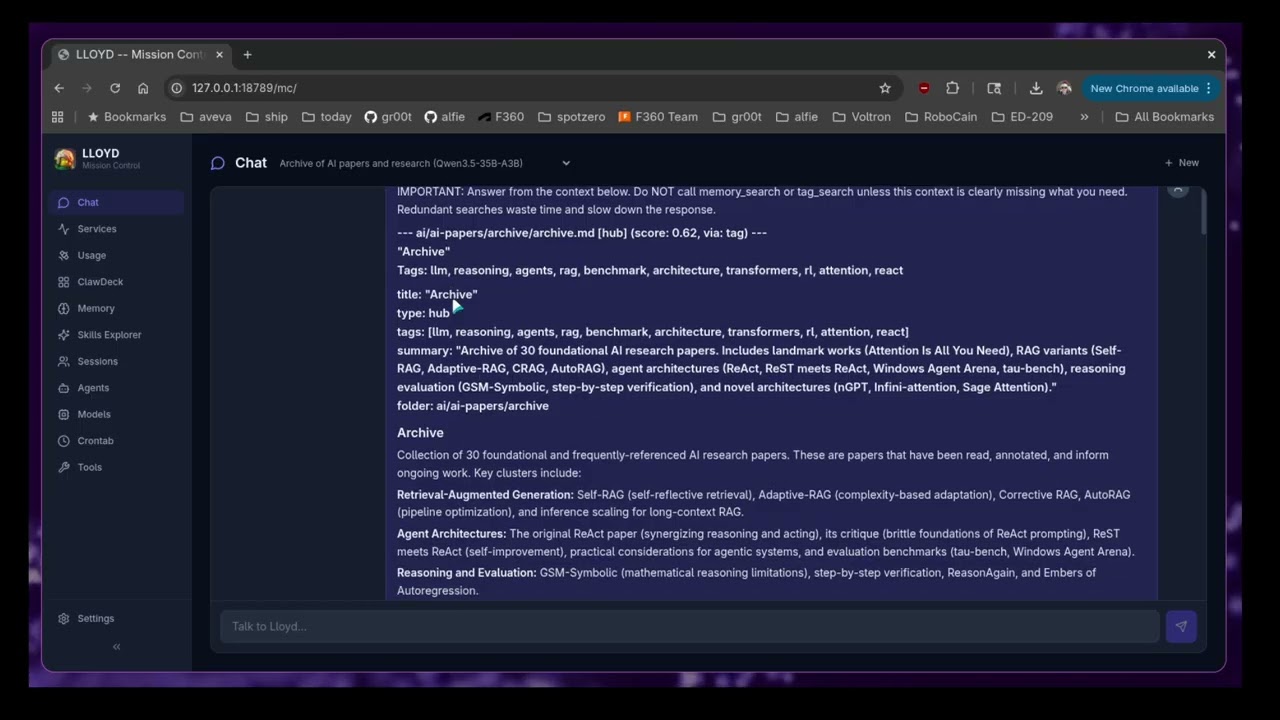Open the browser home page

(x=143, y=88)
